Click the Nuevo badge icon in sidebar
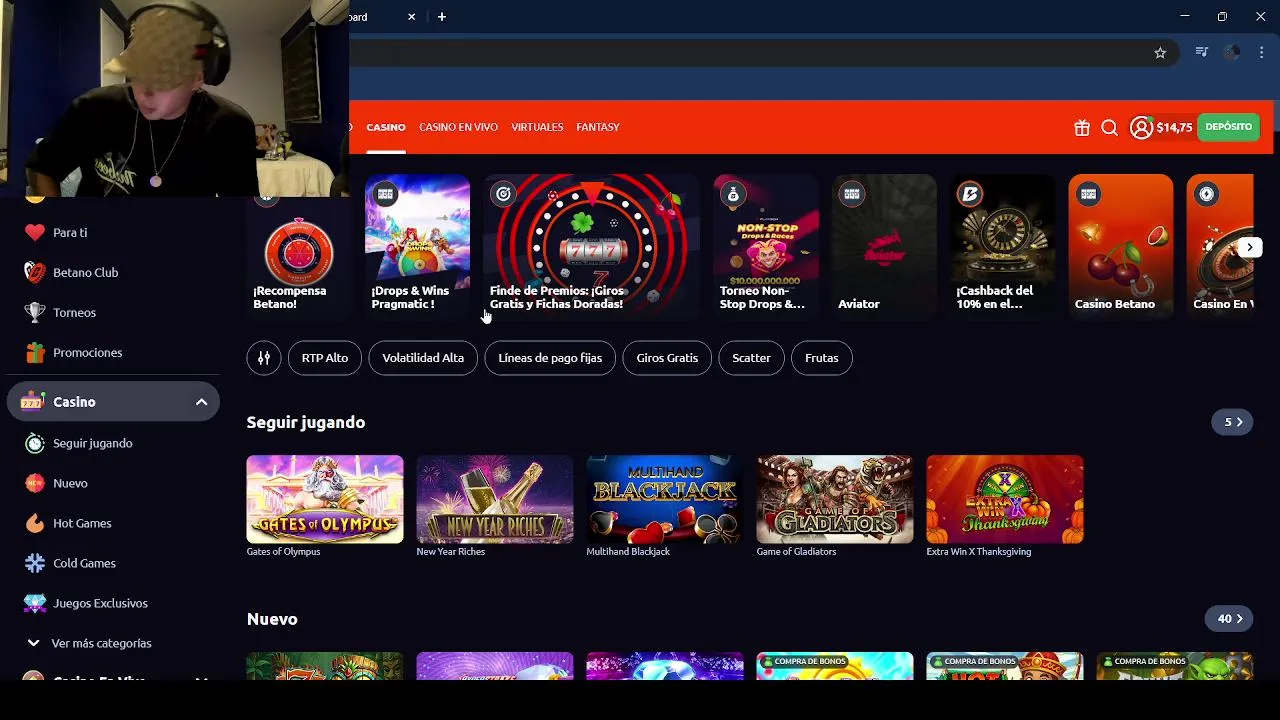Viewport: 1280px width, 720px height. tap(35, 483)
